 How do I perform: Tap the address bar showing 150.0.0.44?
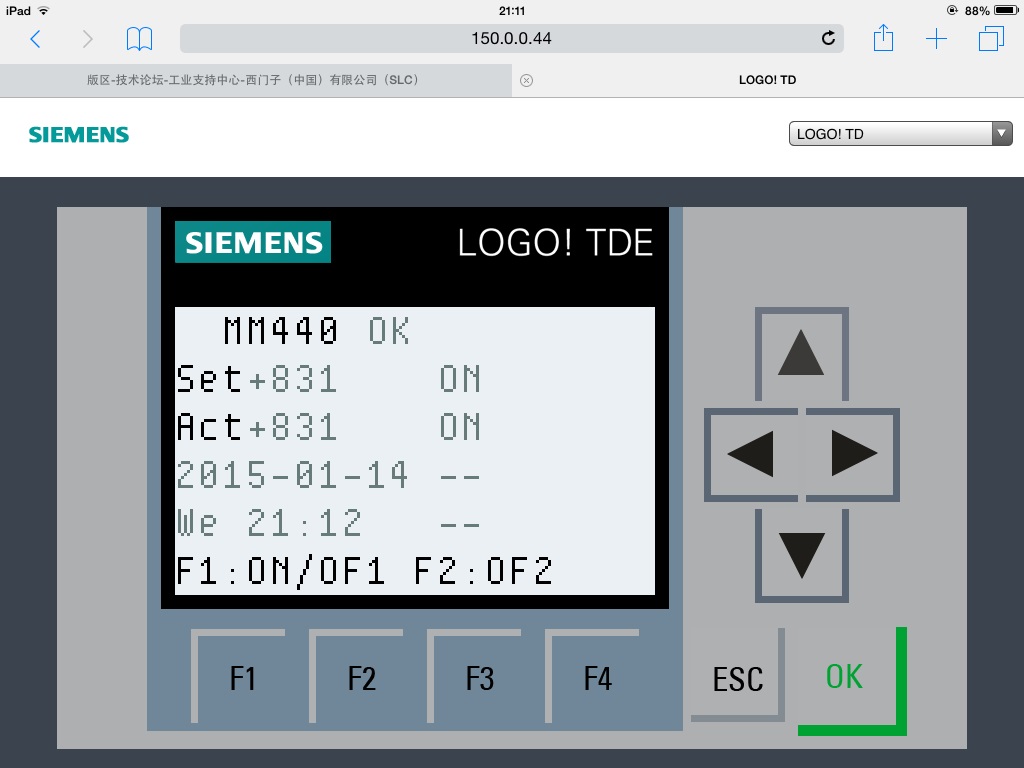click(511, 39)
